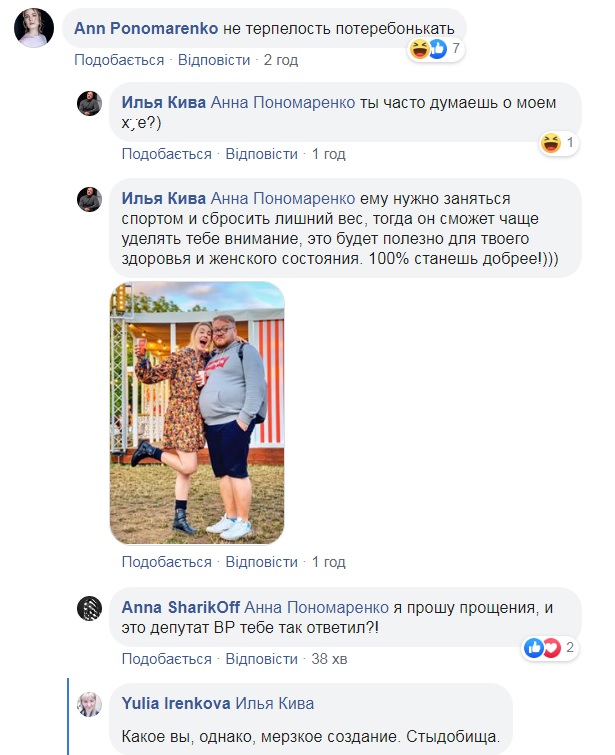Like Anna SharikOff's comment

click(x=167, y=658)
